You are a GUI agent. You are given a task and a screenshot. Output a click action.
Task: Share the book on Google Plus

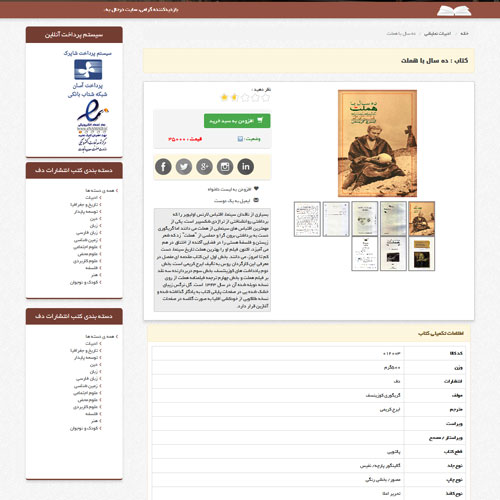[204, 166]
